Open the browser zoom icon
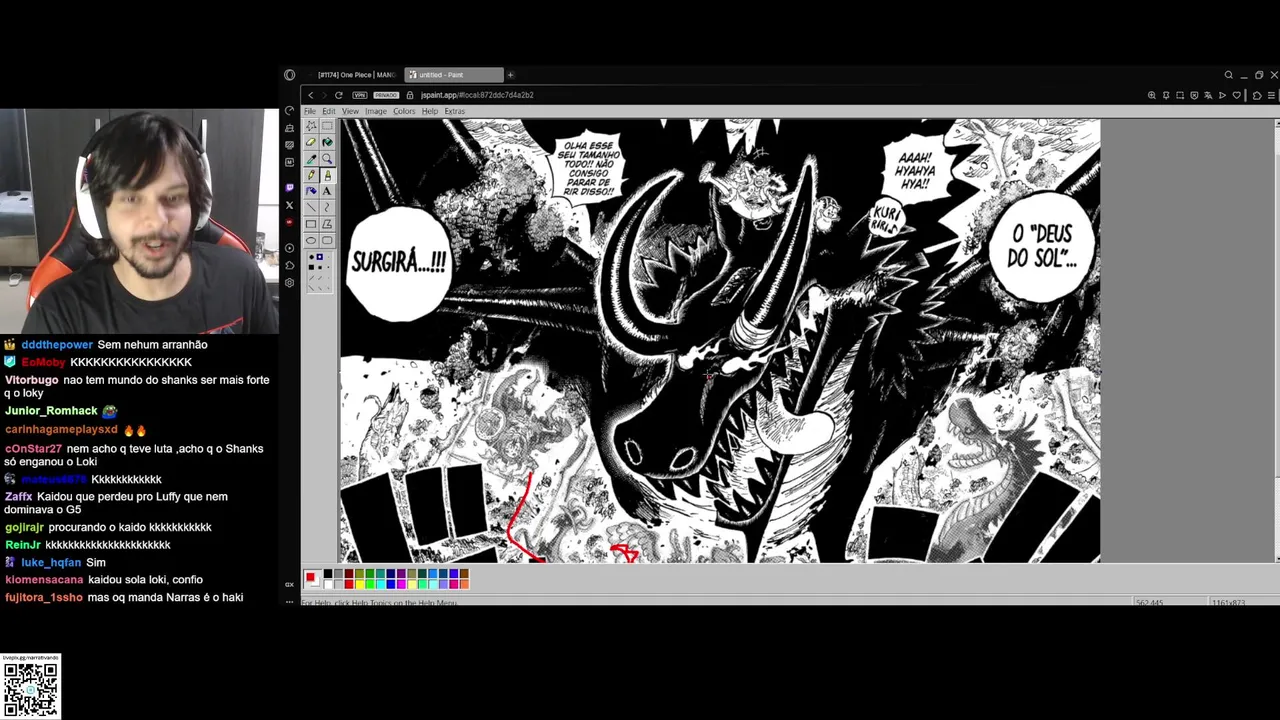 click(1152, 95)
